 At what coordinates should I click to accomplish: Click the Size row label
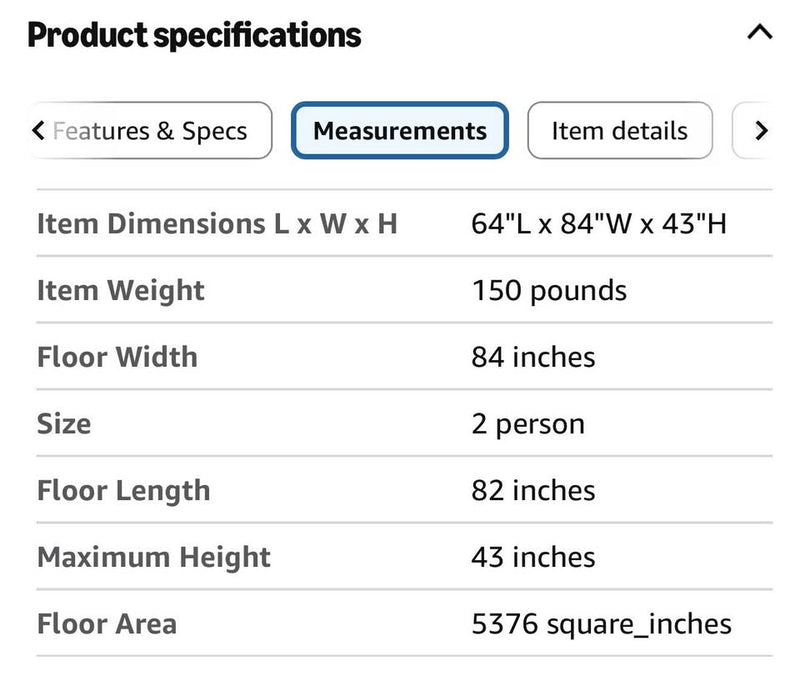64,423
